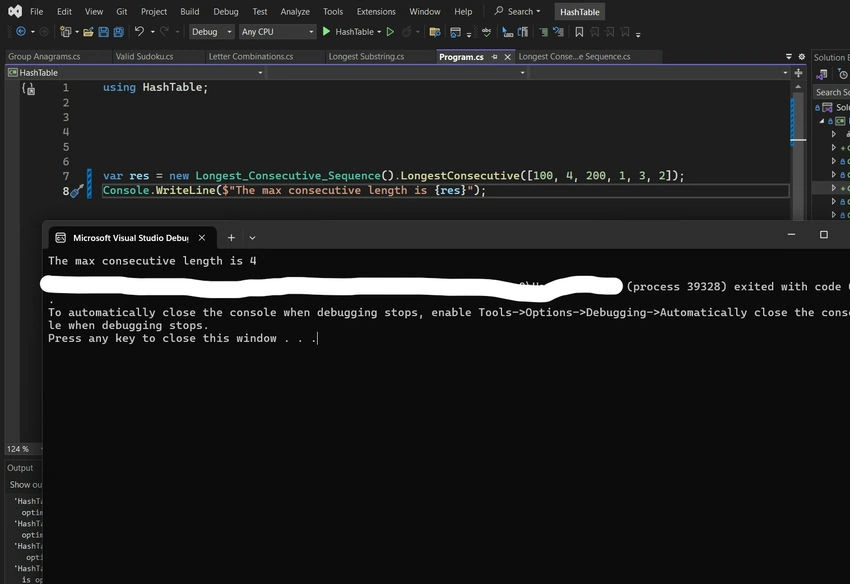This screenshot has width=850, height=584.
Task: Click the Open File folder icon
Action: 88,32
